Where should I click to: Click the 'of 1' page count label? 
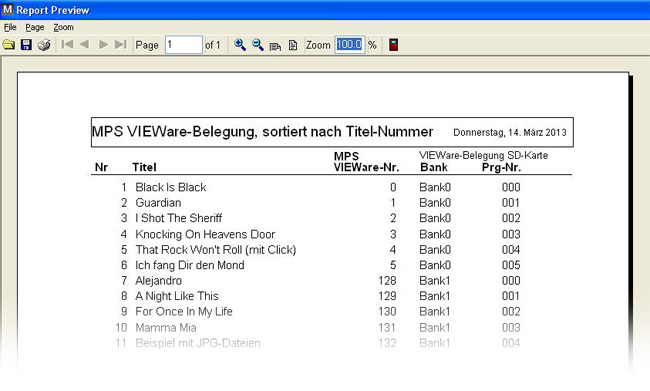[213, 45]
